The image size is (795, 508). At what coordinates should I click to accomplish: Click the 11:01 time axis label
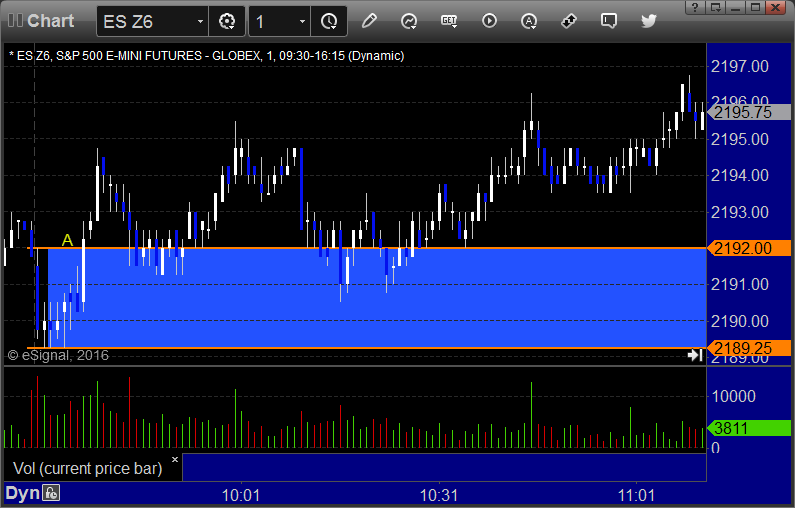(x=636, y=495)
